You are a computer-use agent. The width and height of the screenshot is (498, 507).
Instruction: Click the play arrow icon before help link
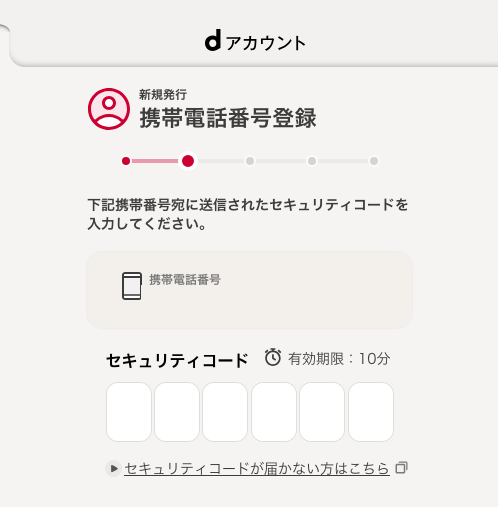[114, 468]
